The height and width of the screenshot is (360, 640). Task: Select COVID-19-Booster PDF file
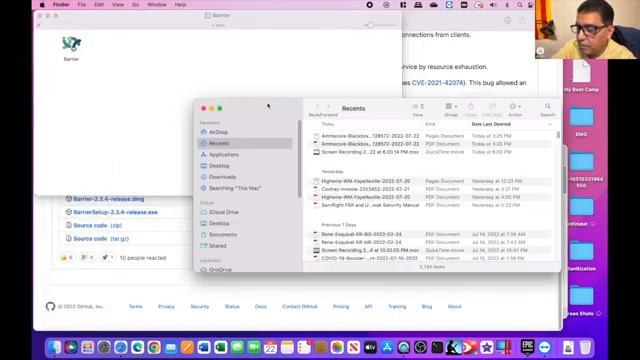pyautogui.click(x=432, y=258)
